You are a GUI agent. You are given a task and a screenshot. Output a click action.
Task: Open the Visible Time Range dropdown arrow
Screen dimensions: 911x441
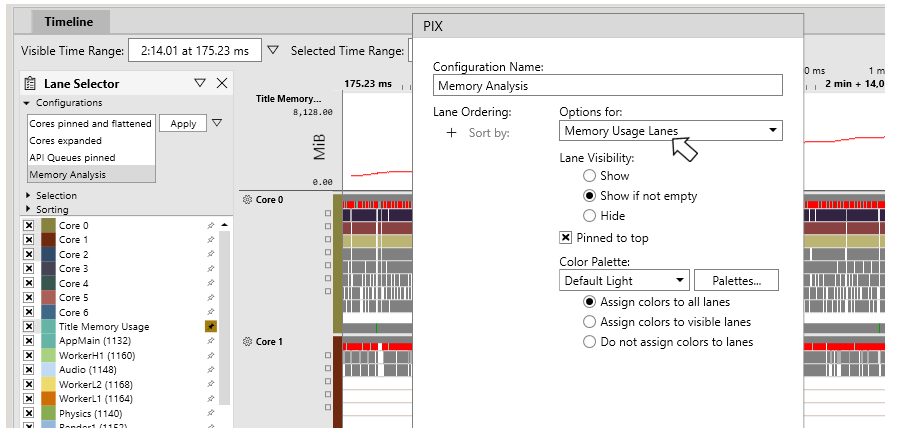(273, 50)
